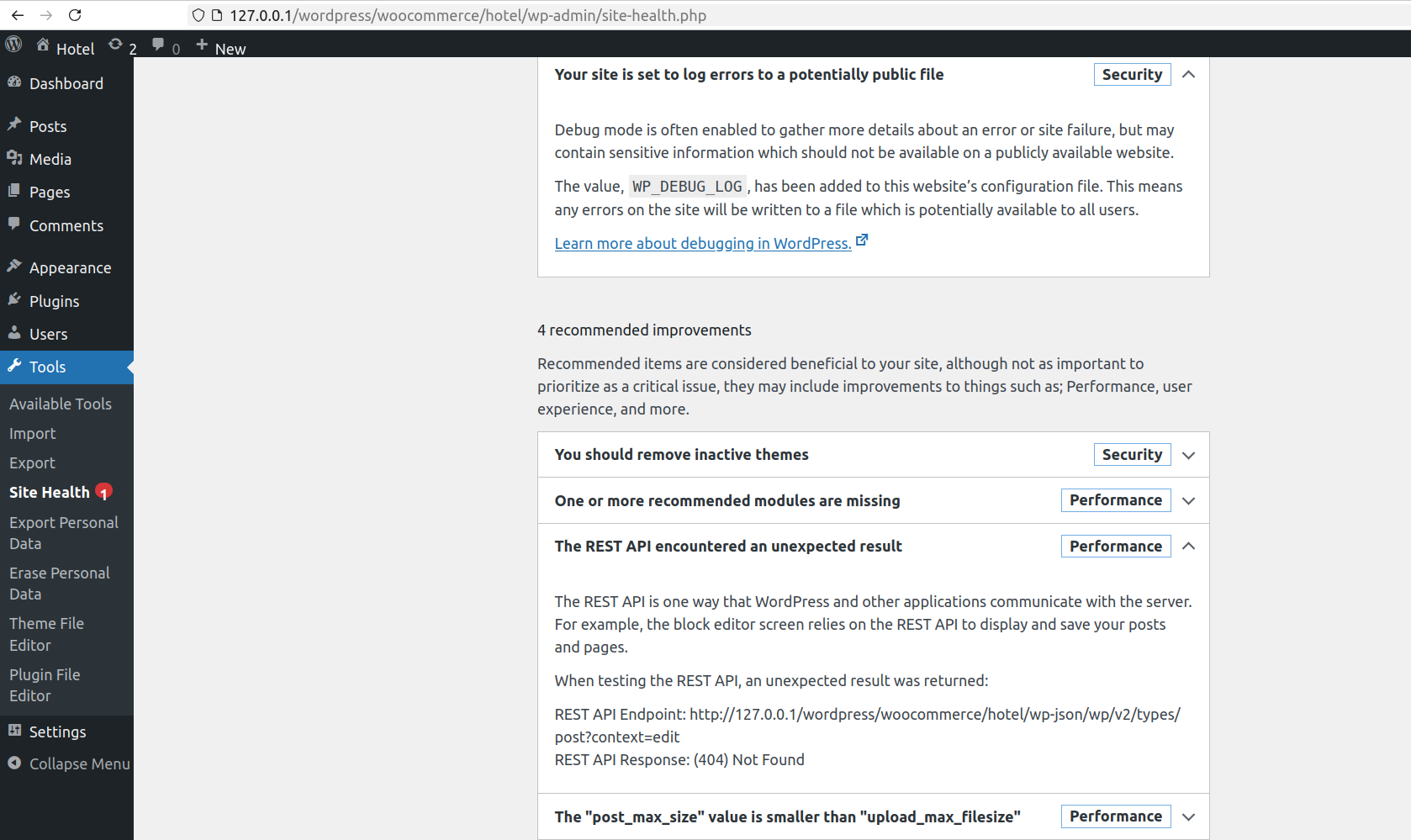Viewport: 1411px width, 840px height.
Task: Click the Hotel site name in admin bar
Action: point(75,49)
